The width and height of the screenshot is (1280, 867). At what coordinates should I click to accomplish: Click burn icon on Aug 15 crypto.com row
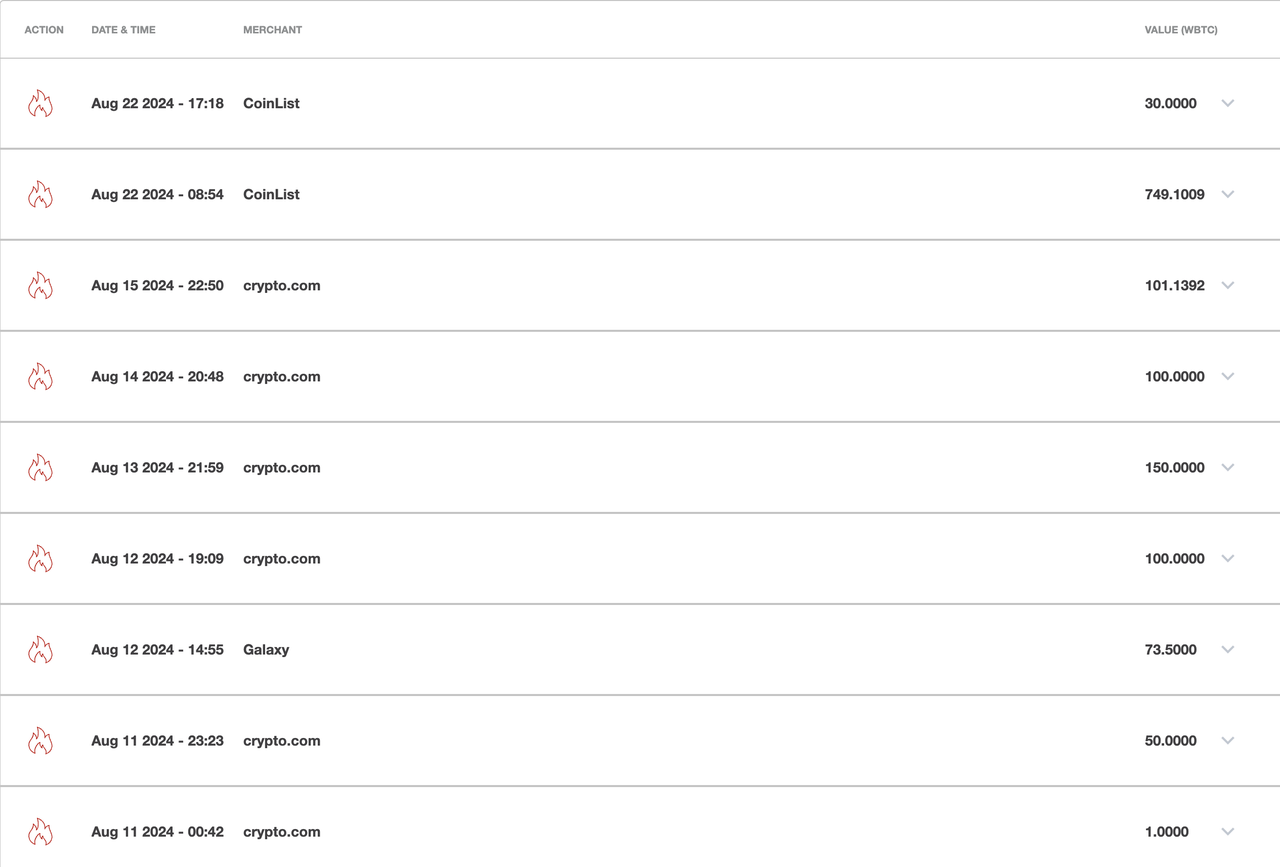(x=40, y=285)
